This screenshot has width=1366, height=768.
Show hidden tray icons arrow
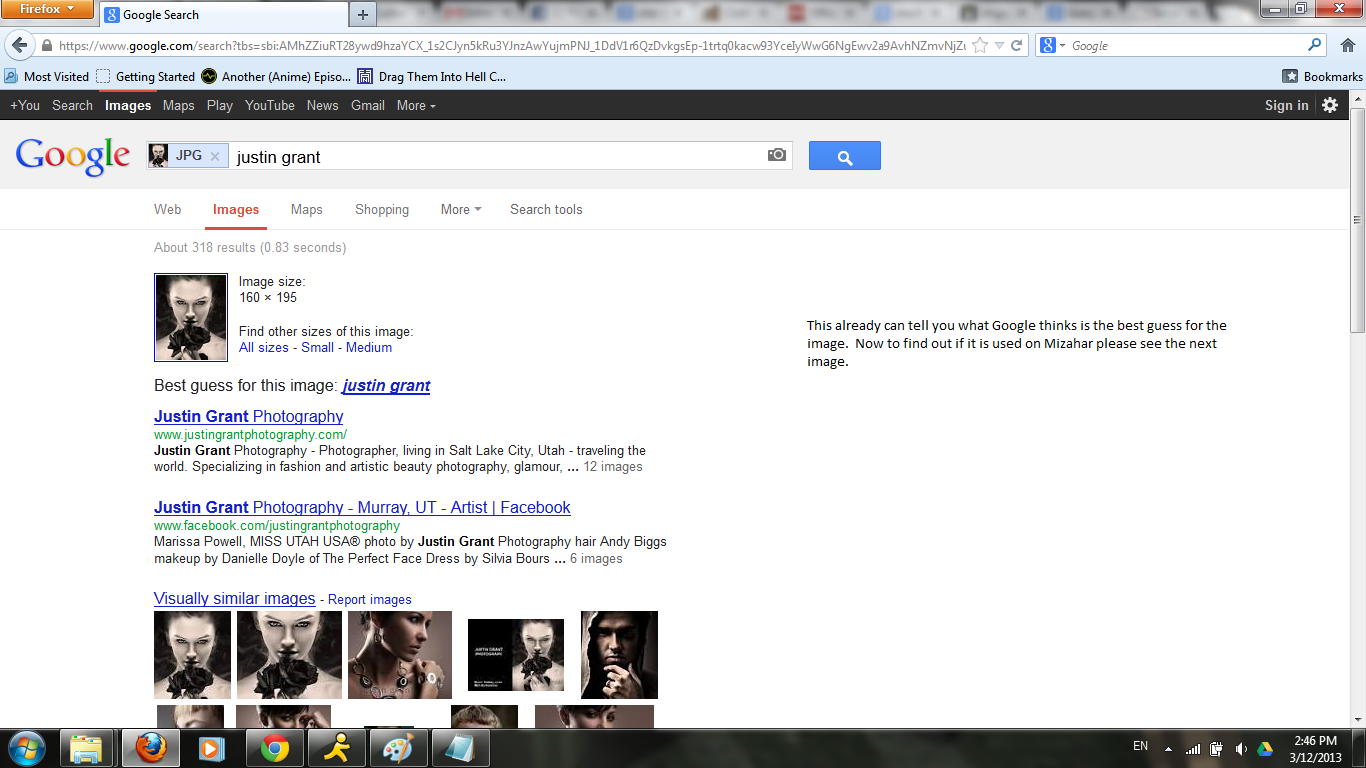[x=1168, y=748]
